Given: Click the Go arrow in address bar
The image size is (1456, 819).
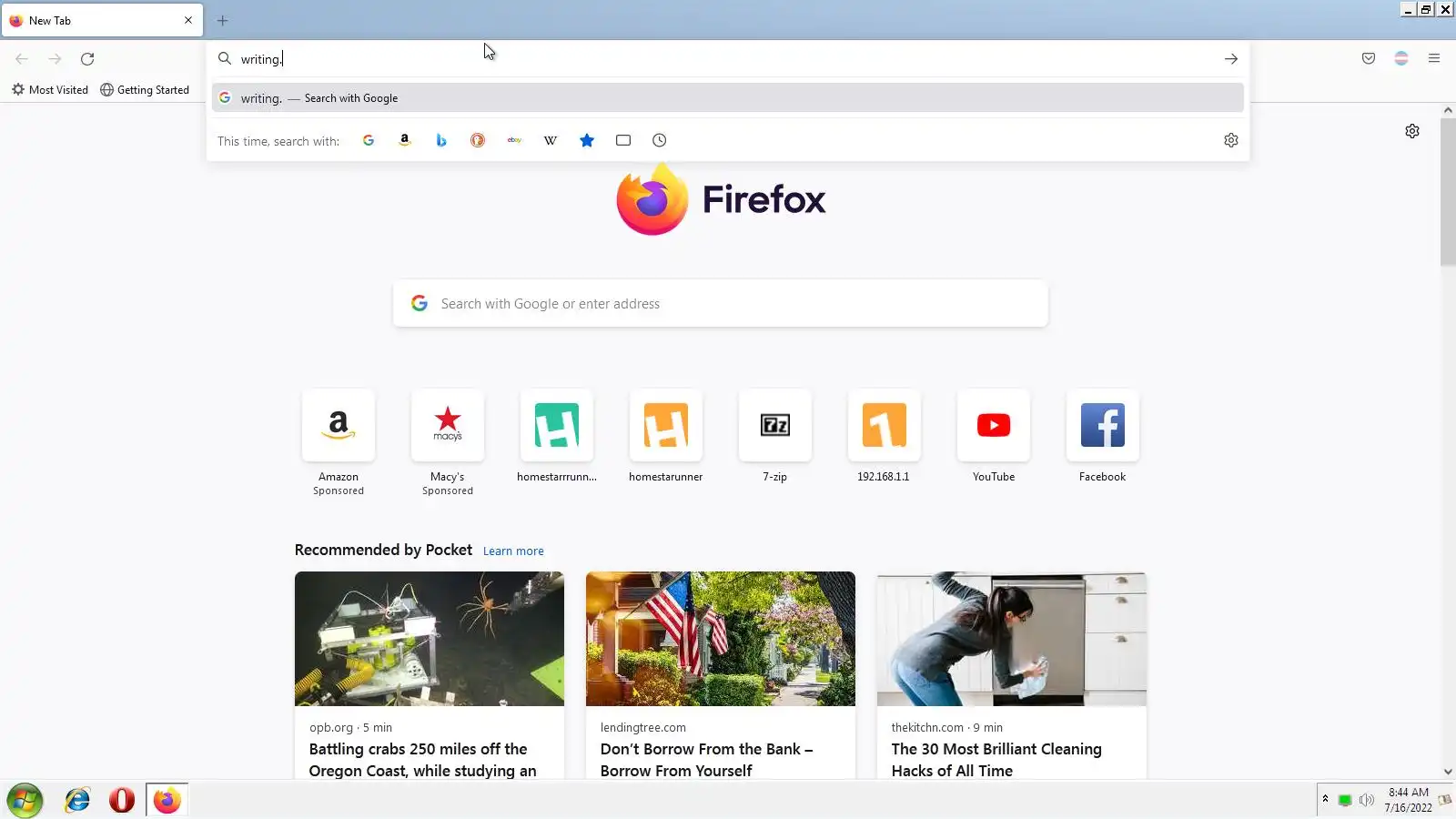Looking at the screenshot, I should coord(1231,59).
